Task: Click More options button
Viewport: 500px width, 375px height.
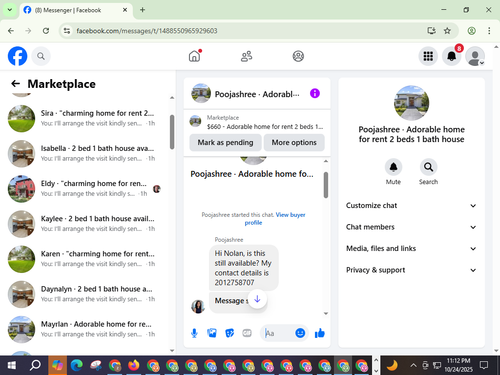Action: tap(294, 143)
